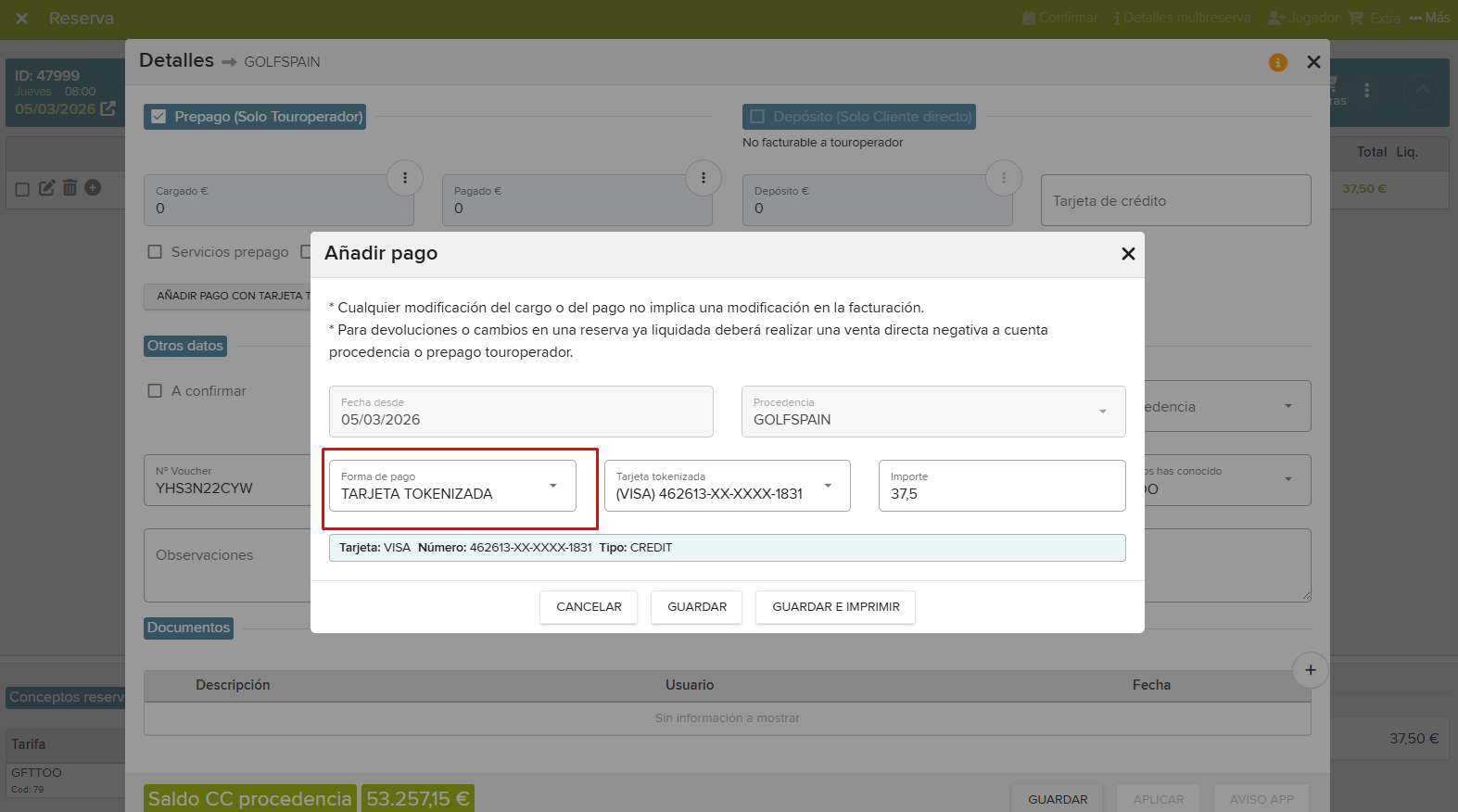Click the ID: 47999 reservation label

47,76
